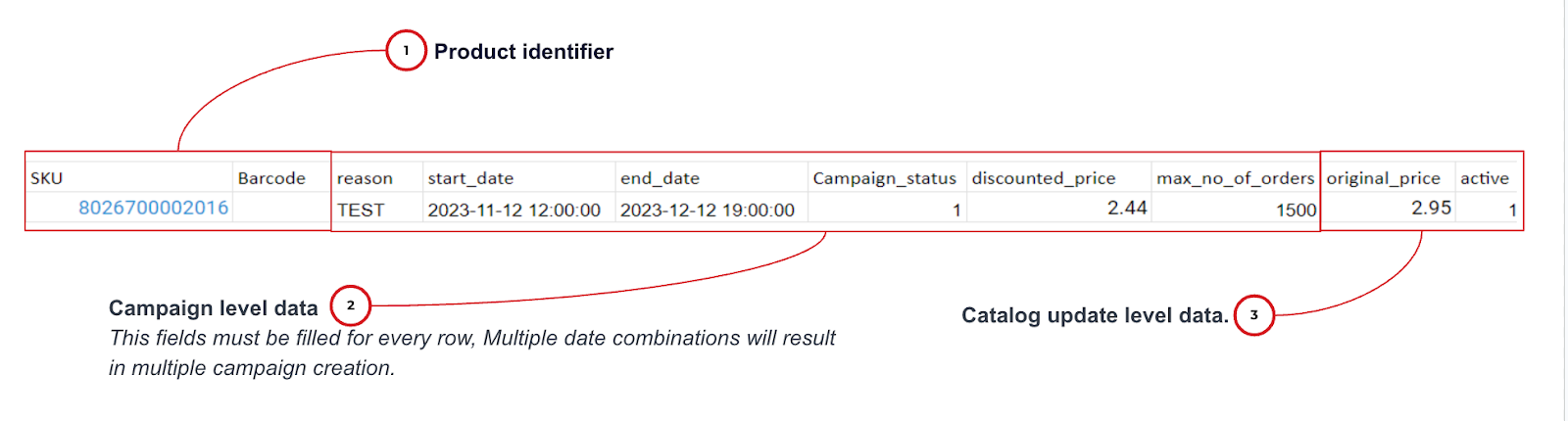Select the 1500 max orders cell
Viewport: 1568px width, 421px height.
pos(1296,210)
